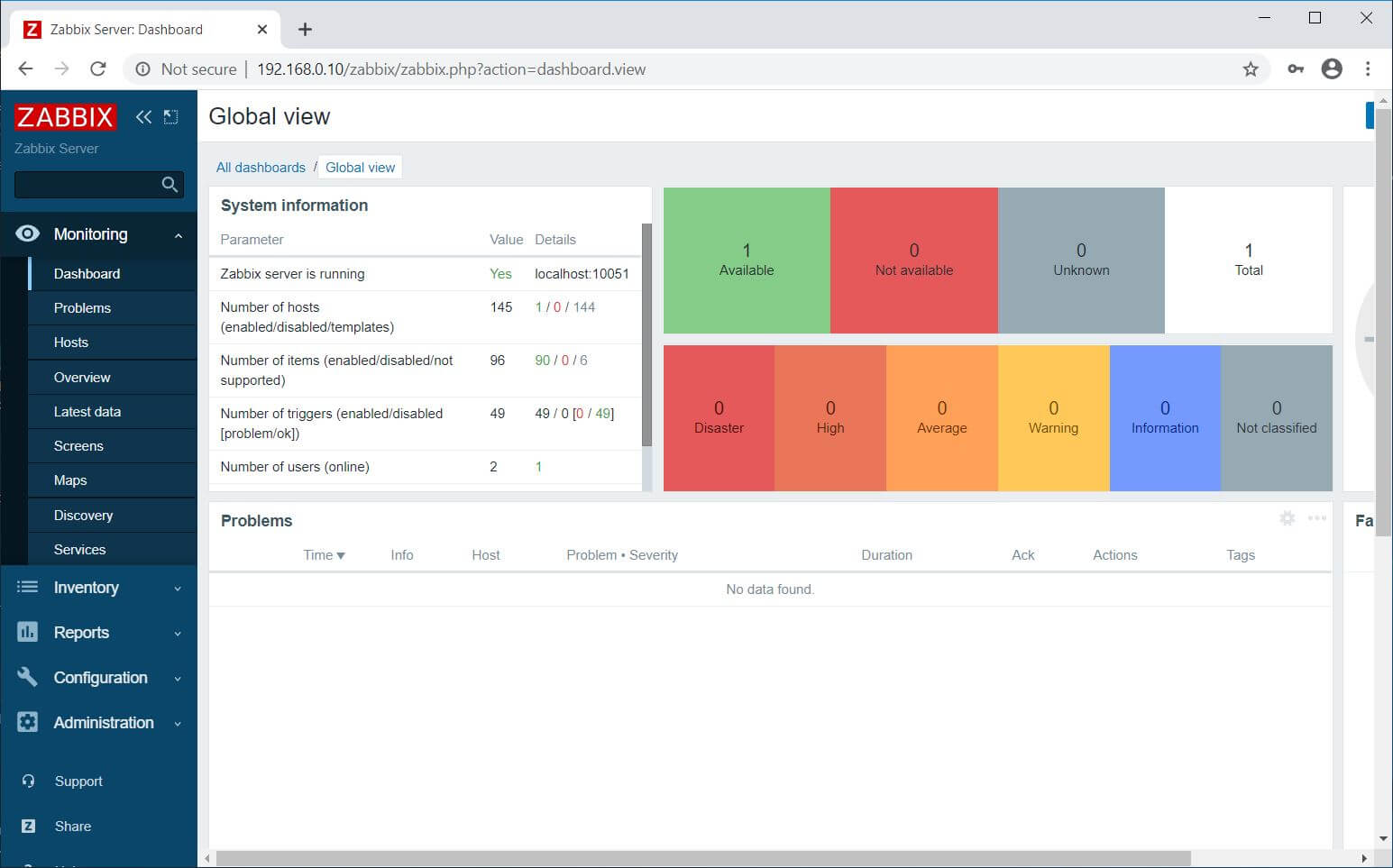The image size is (1393, 868).
Task: Open Screens menu item
Action: pyautogui.click(x=113, y=446)
